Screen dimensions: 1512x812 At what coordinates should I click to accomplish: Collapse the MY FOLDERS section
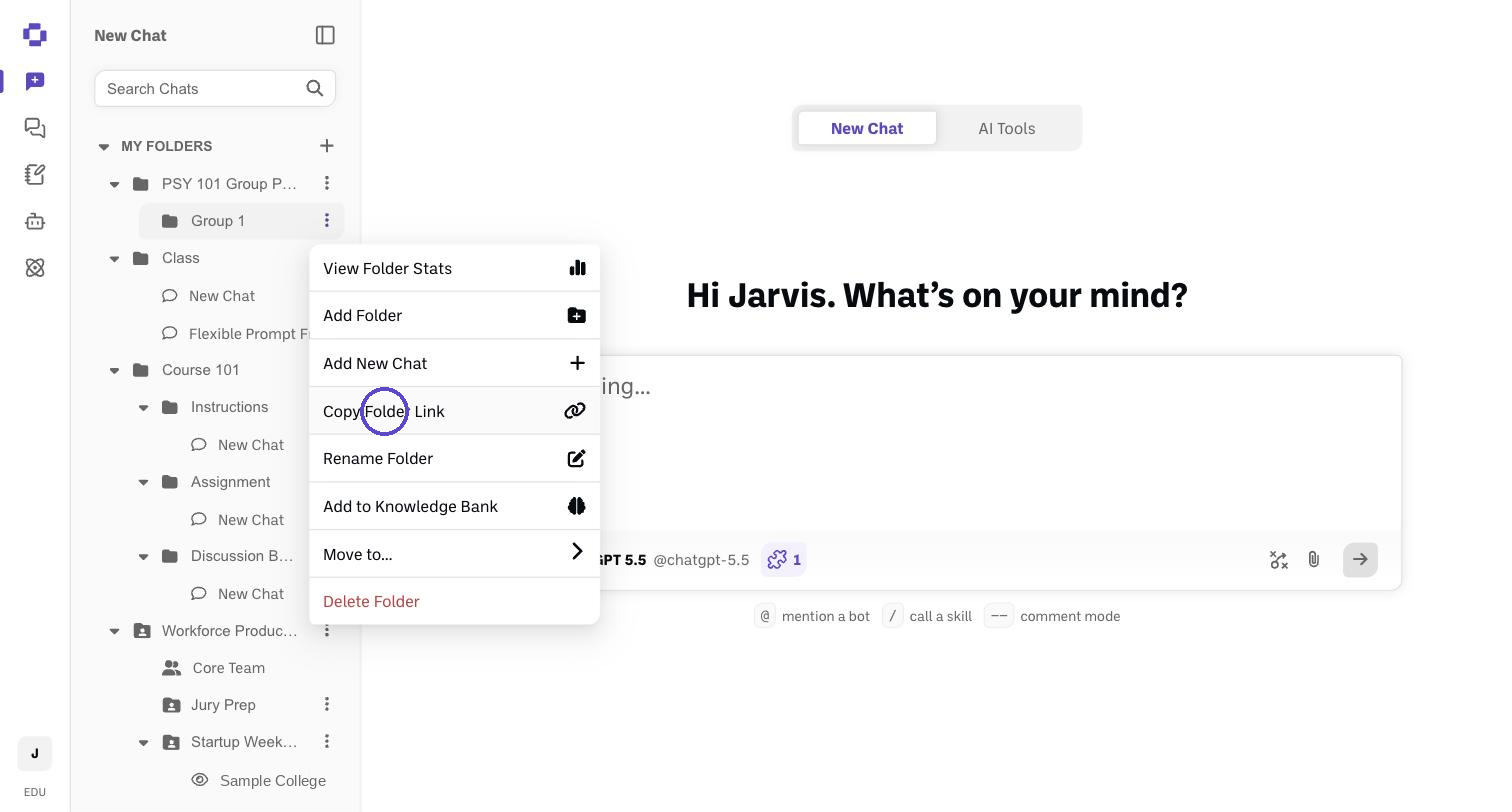point(103,146)
